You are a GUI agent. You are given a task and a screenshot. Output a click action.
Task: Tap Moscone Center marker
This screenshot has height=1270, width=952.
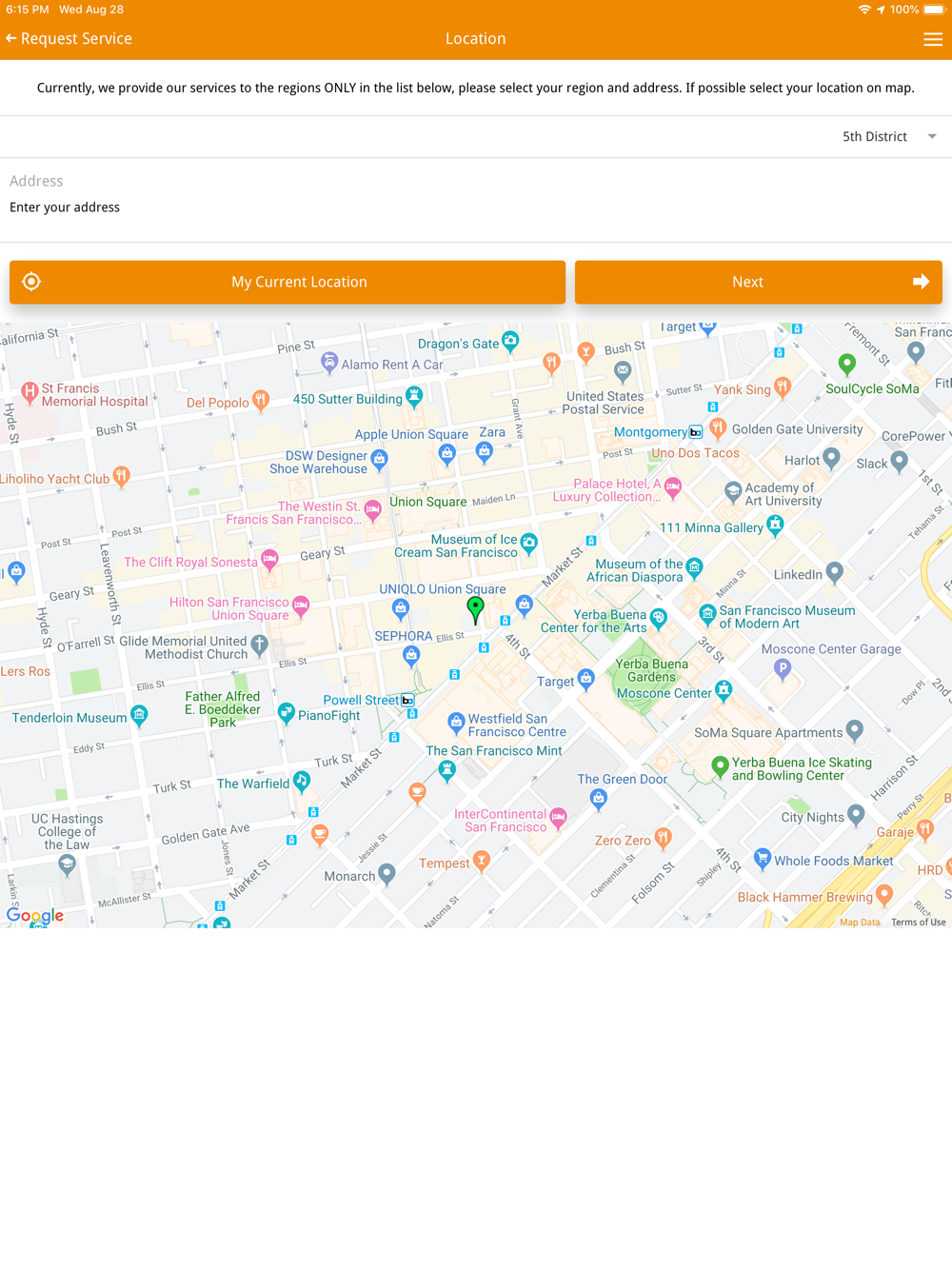coord(724,689)
